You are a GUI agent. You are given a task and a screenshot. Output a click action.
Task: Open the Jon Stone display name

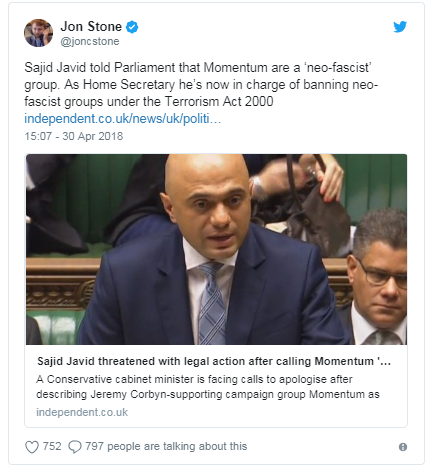pos(91,27)
